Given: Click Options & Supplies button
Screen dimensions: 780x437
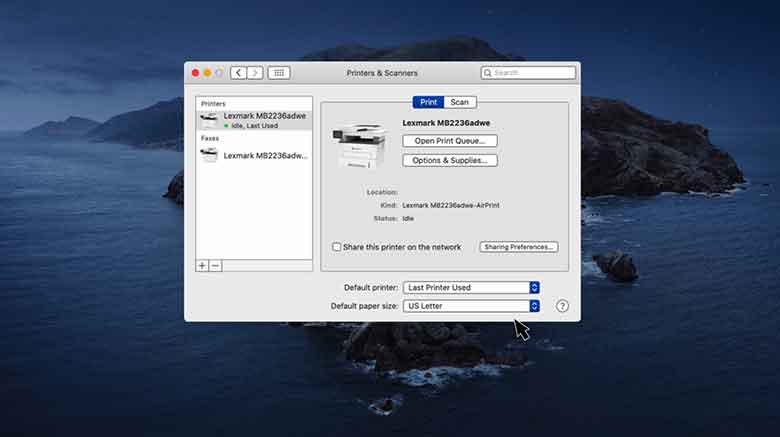Looking at the screenshot, I should click(x=449, y=160).
